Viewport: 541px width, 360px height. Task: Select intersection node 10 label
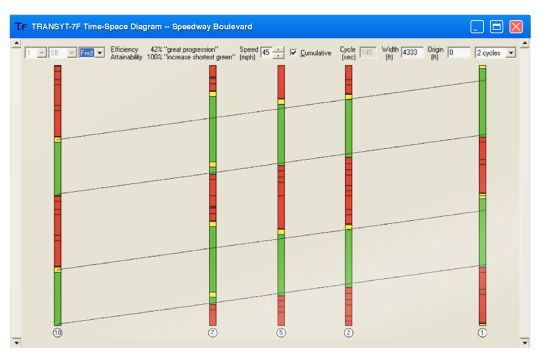[x=58, y=333]
